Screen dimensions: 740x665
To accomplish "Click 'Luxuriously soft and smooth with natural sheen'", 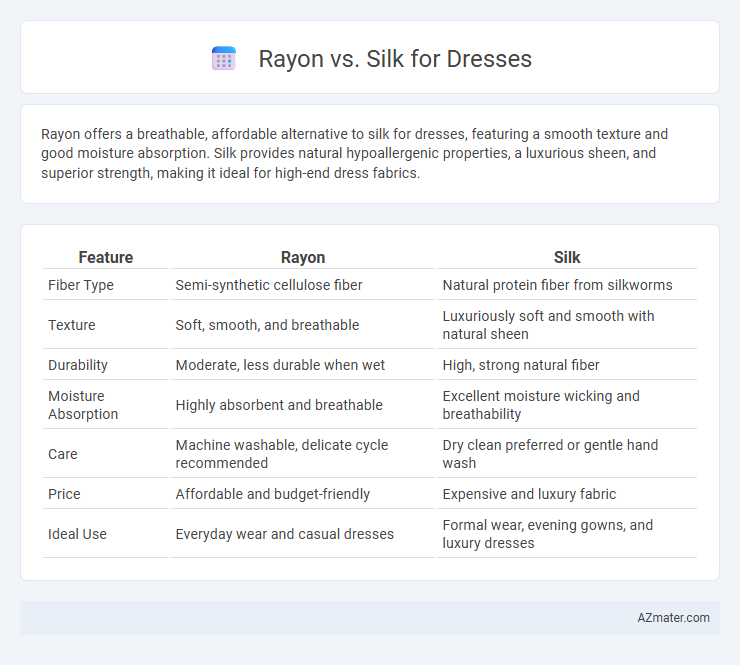I will pyautogui.click(x=548, y=325).
